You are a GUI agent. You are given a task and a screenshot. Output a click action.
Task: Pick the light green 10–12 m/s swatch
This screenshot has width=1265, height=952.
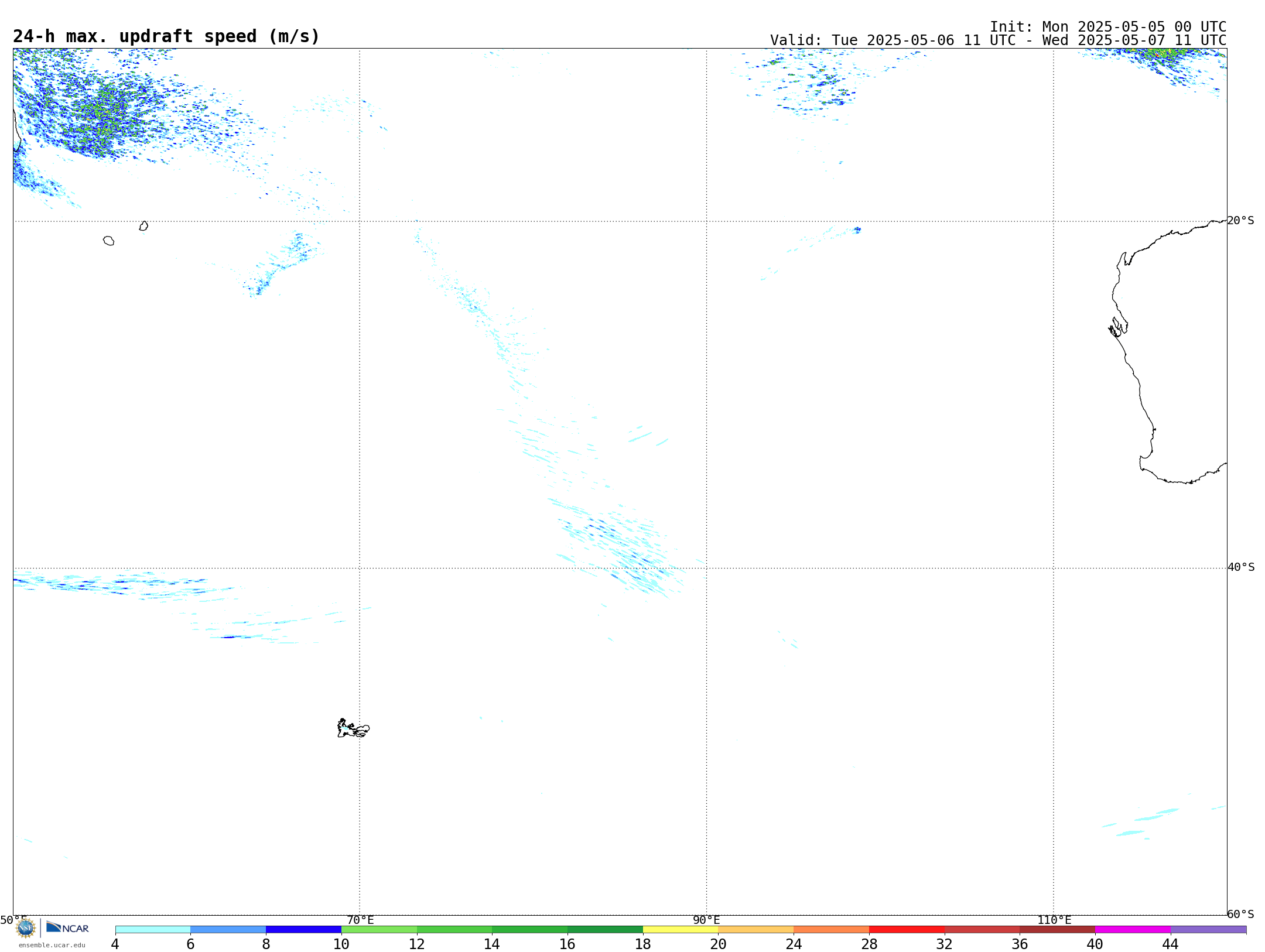point(379,930)
